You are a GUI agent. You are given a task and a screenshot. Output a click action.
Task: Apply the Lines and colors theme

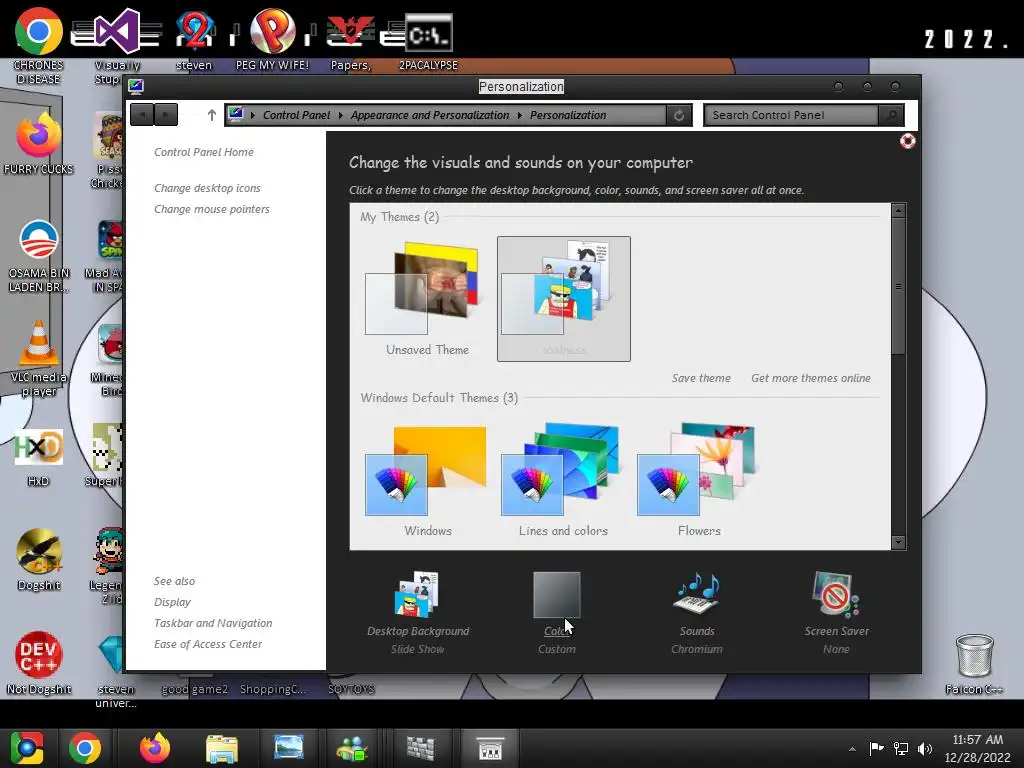(563, 480)
